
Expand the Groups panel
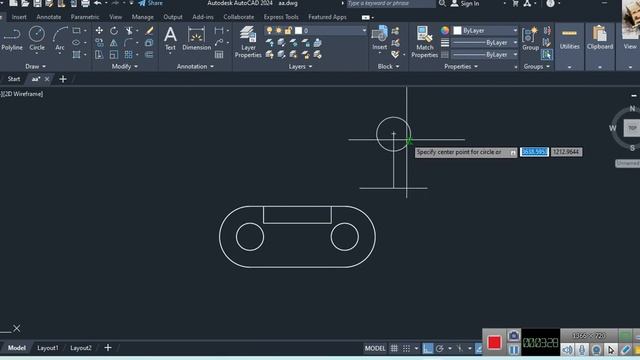[536, 67]
